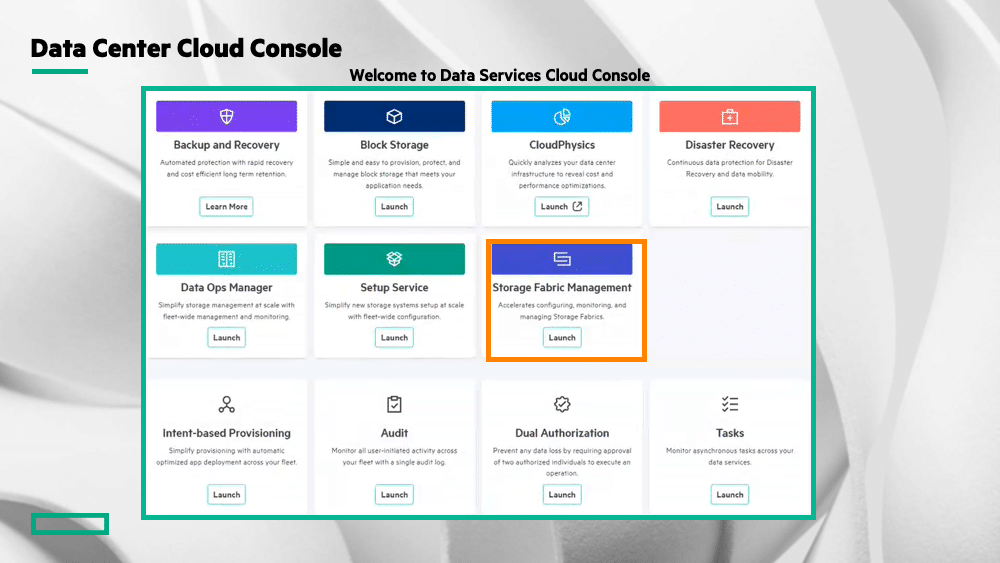This screenshot has height=563, width=1000.
Task: Click the Block Storage description text
Action: point(394,174)
